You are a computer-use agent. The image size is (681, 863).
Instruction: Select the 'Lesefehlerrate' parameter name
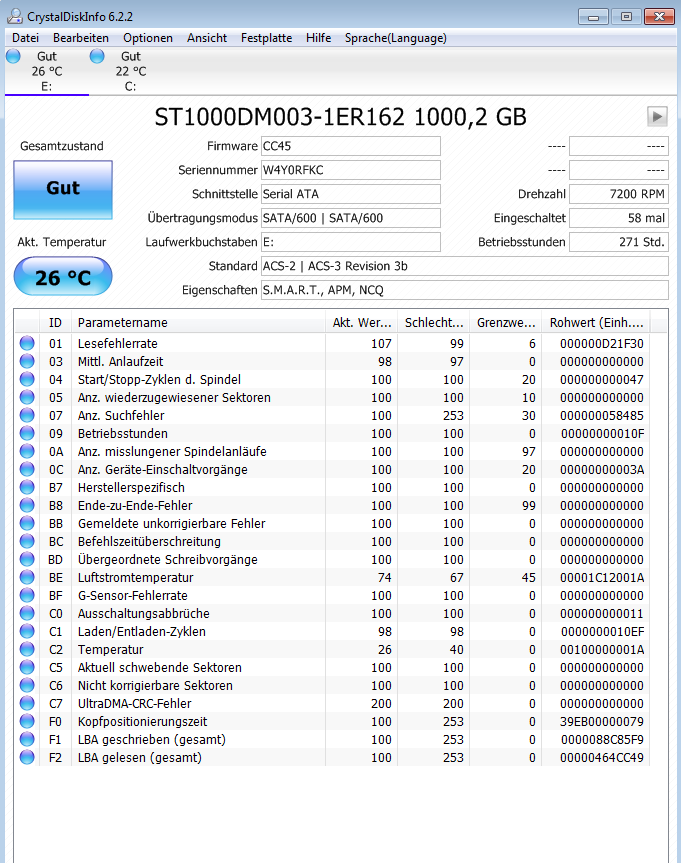118,343
